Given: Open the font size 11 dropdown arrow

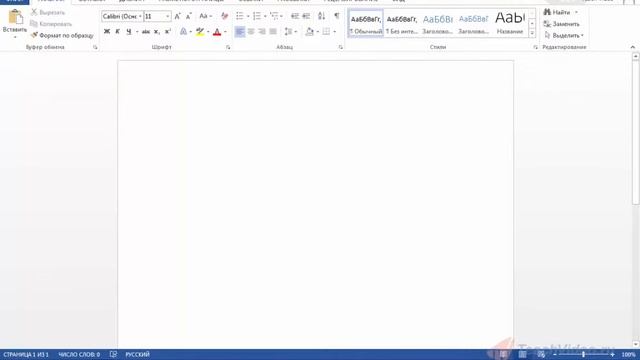Looking at the screenshot, I should click(167, 16).
